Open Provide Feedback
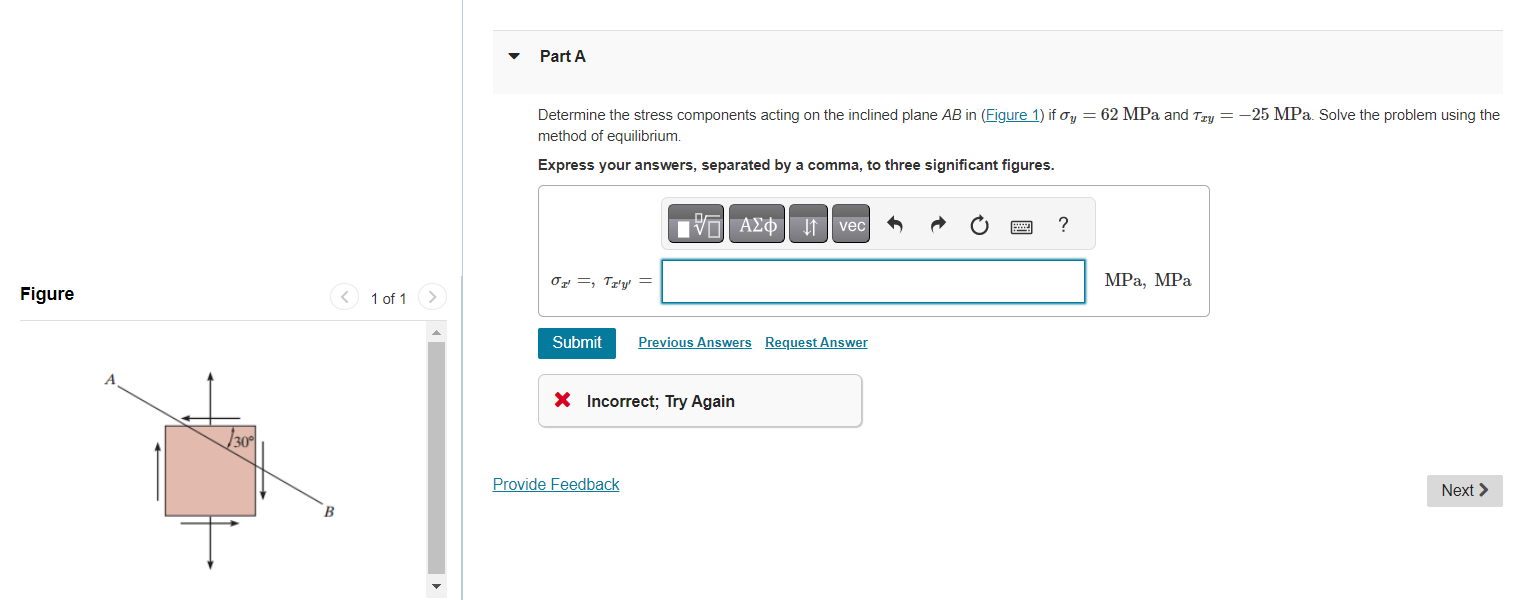This screenshot has height=600, width=1516. coord(556,484)
